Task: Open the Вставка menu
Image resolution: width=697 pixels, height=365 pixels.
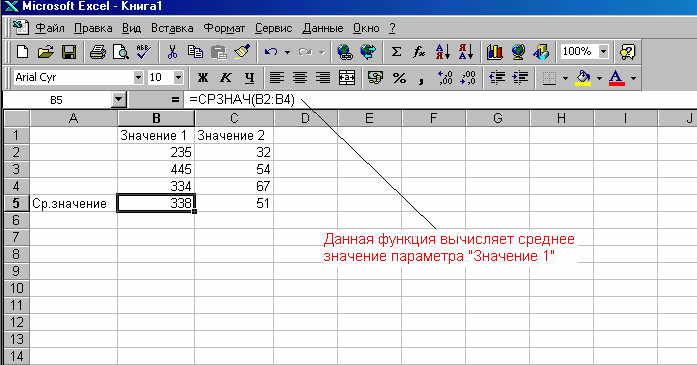Action: point(172,28)
